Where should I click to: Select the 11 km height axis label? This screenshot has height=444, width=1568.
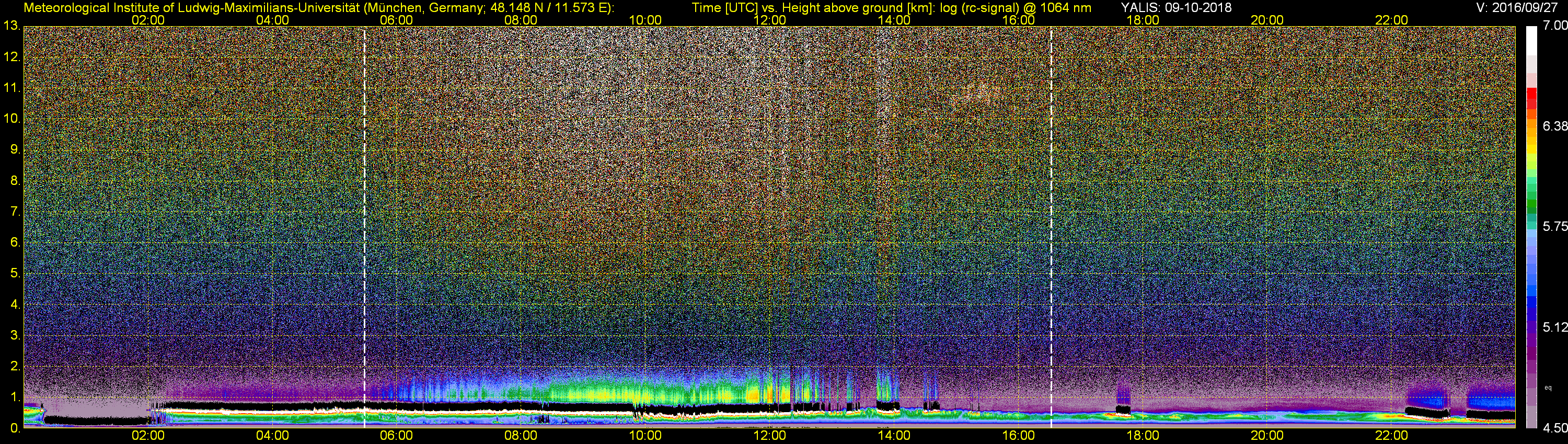(x=11, y=88)
